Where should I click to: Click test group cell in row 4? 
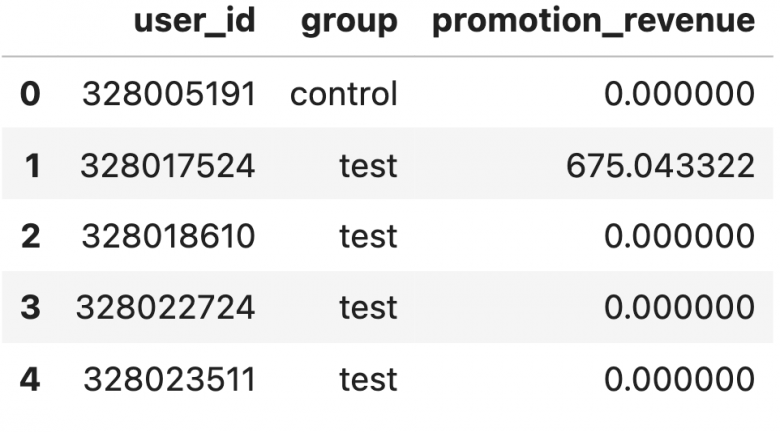pos(369,379)
